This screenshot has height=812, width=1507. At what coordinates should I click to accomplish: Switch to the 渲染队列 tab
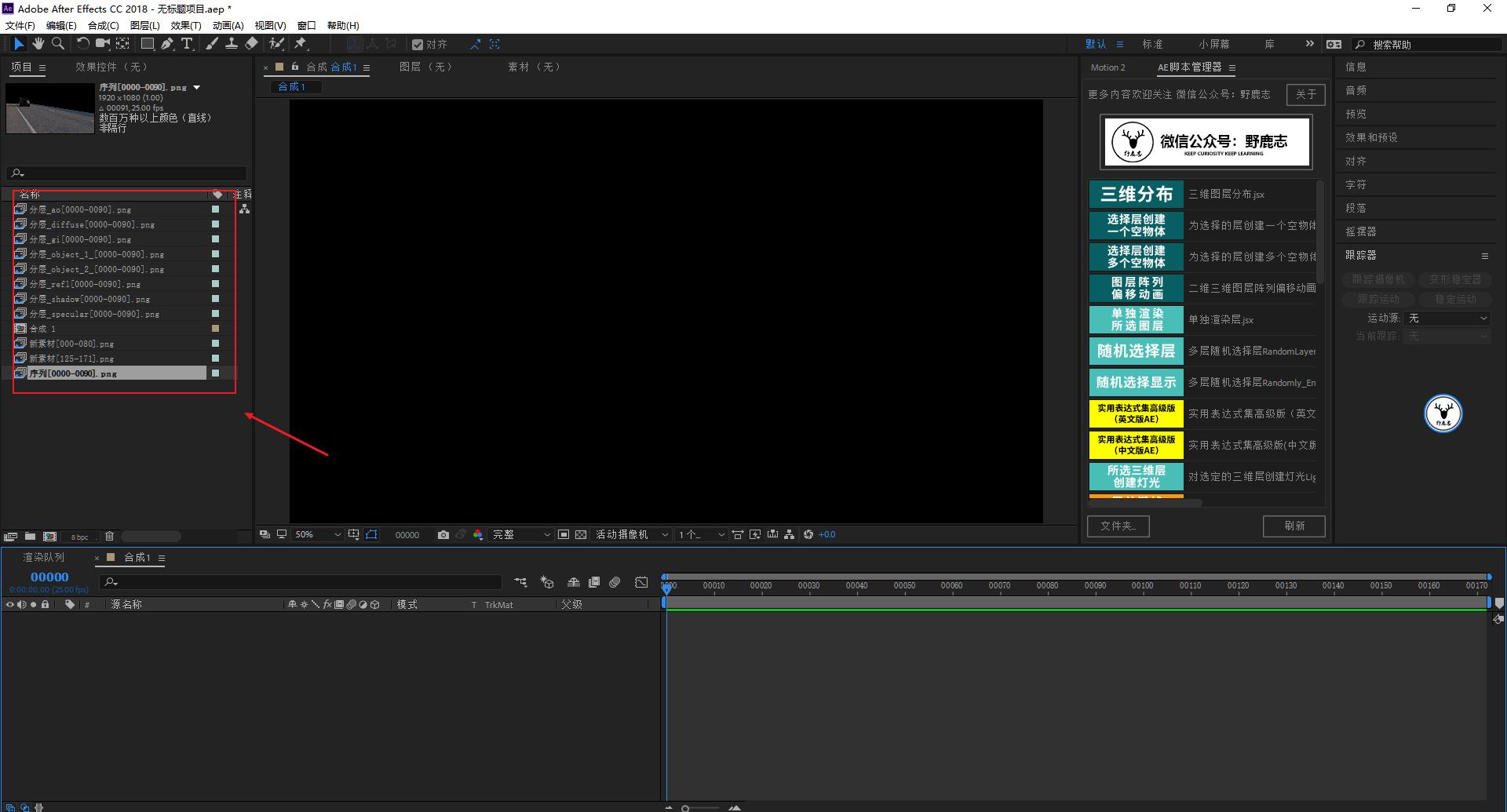[x=44, y=557]
